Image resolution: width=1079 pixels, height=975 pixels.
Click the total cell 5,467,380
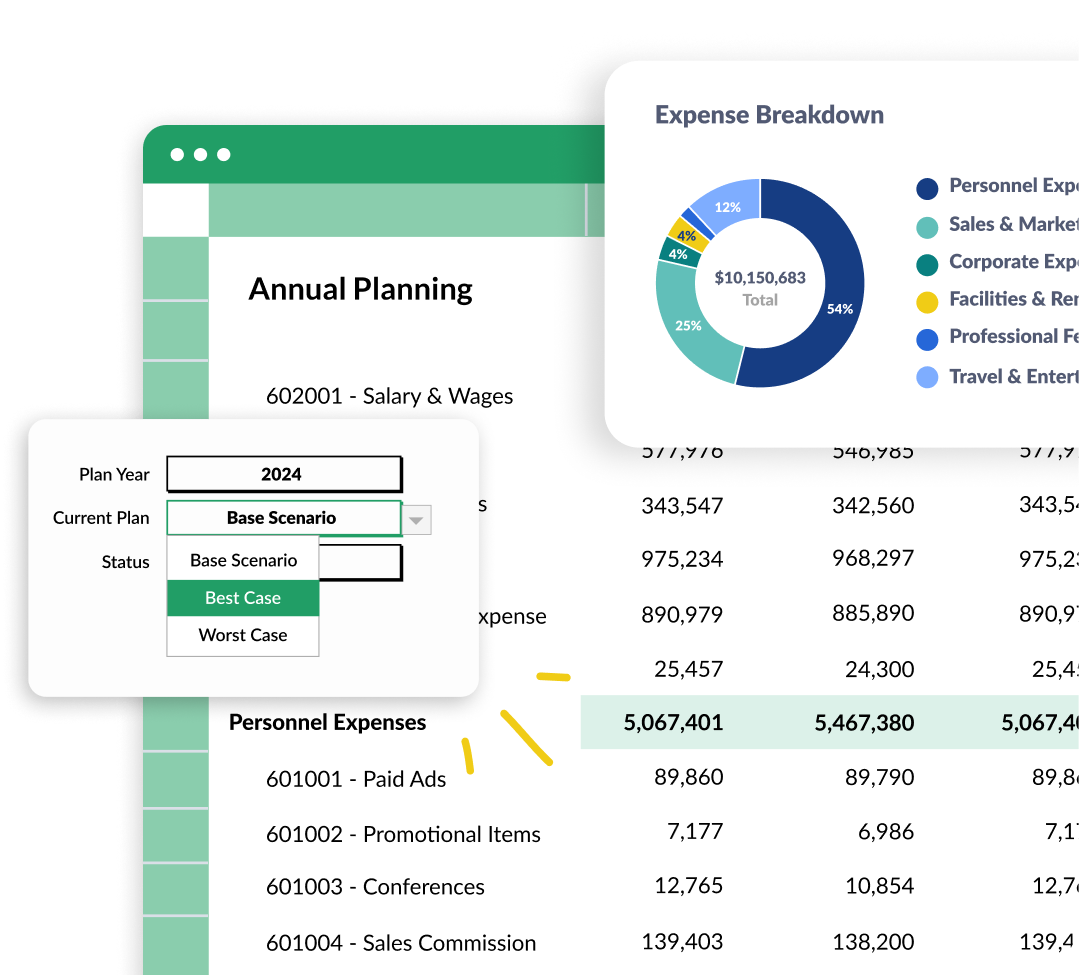point(864,722)
